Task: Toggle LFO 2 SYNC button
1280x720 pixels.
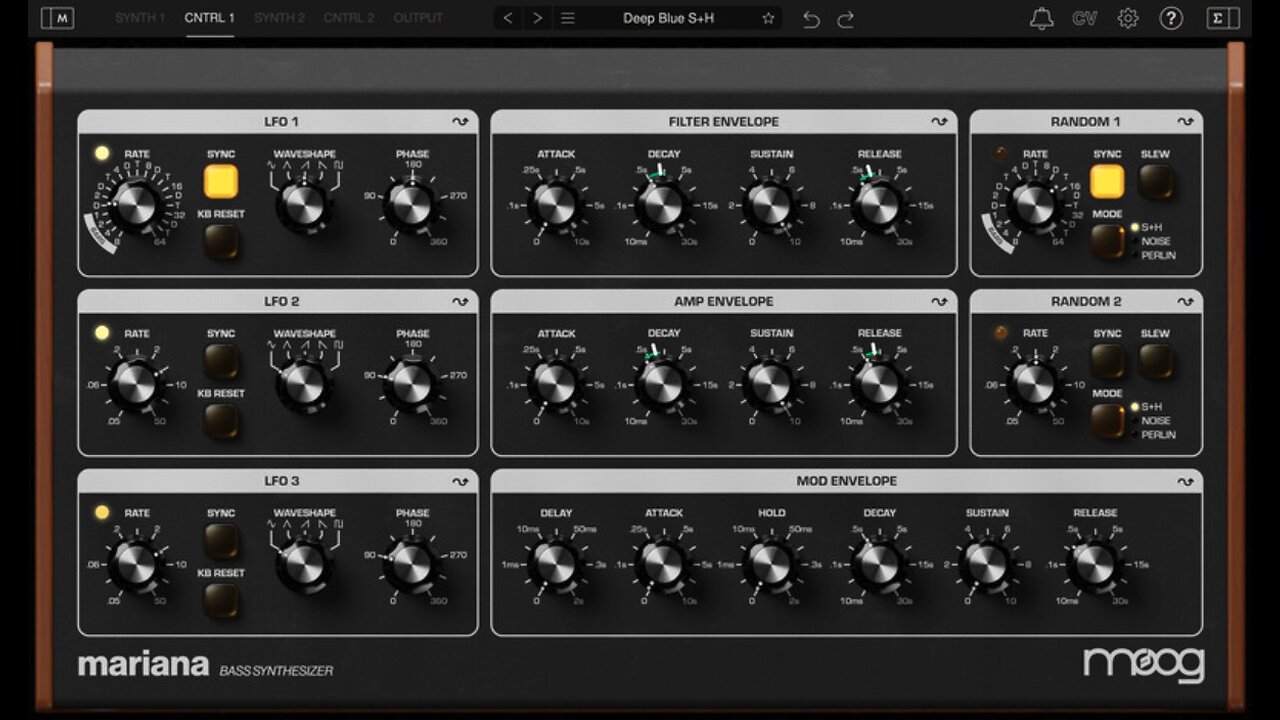Action: 221,361
